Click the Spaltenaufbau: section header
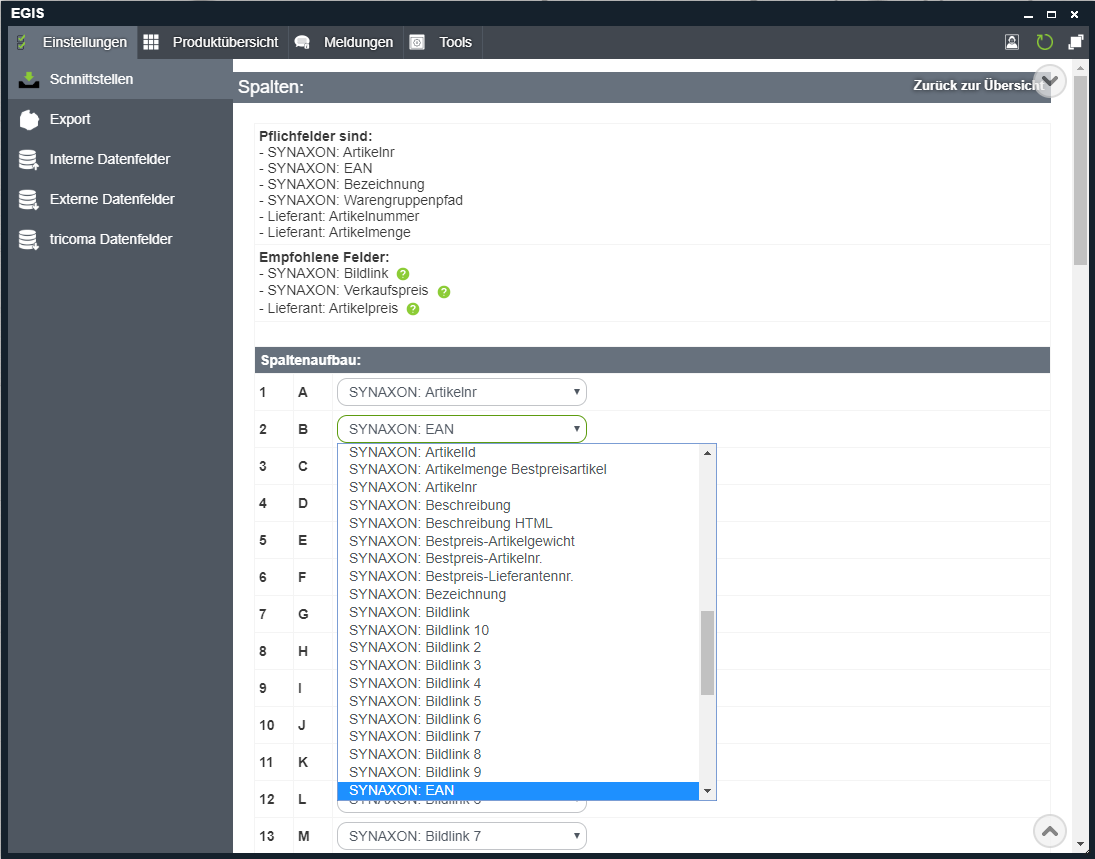This screenshot has width=1095, height=859. (652, 360)
